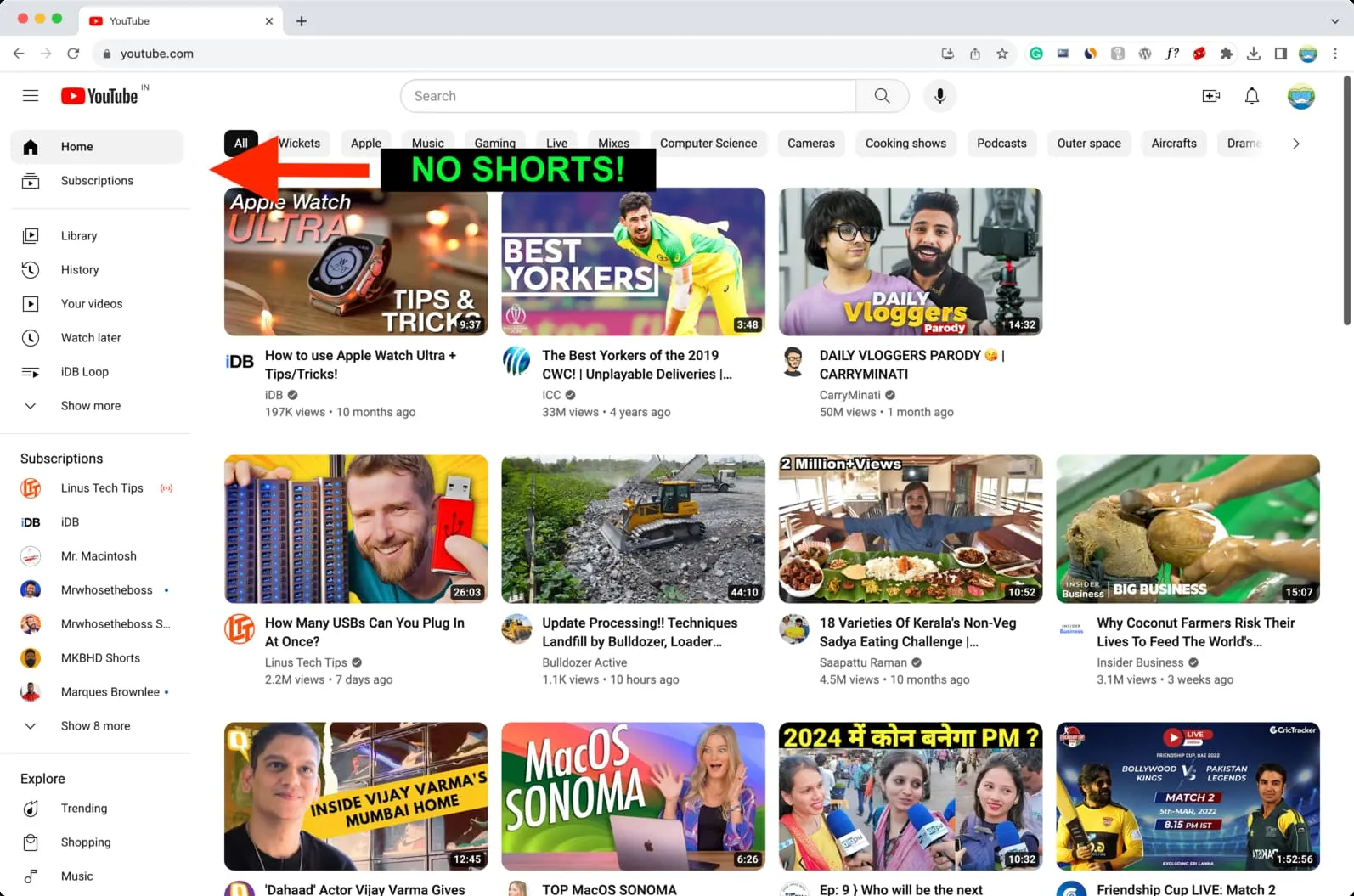Select the Aircrafts chip
This screenshot has width=1354, height=896.
[1174, 144]
